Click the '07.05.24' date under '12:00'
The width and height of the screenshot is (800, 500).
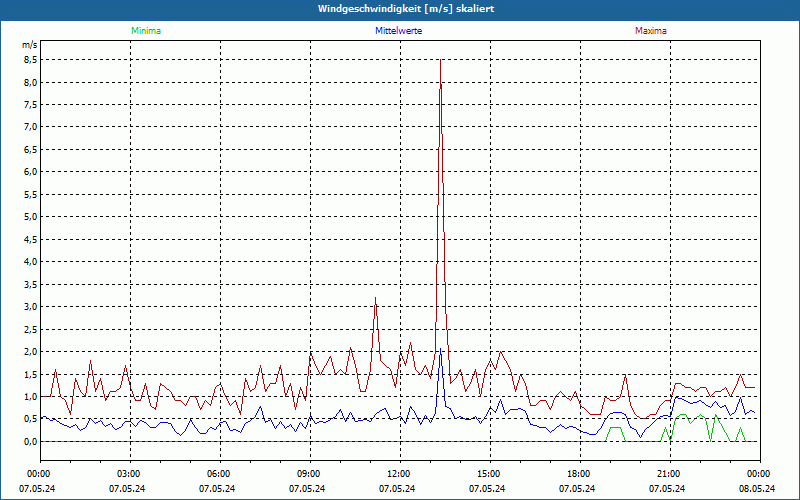point(397,488)
